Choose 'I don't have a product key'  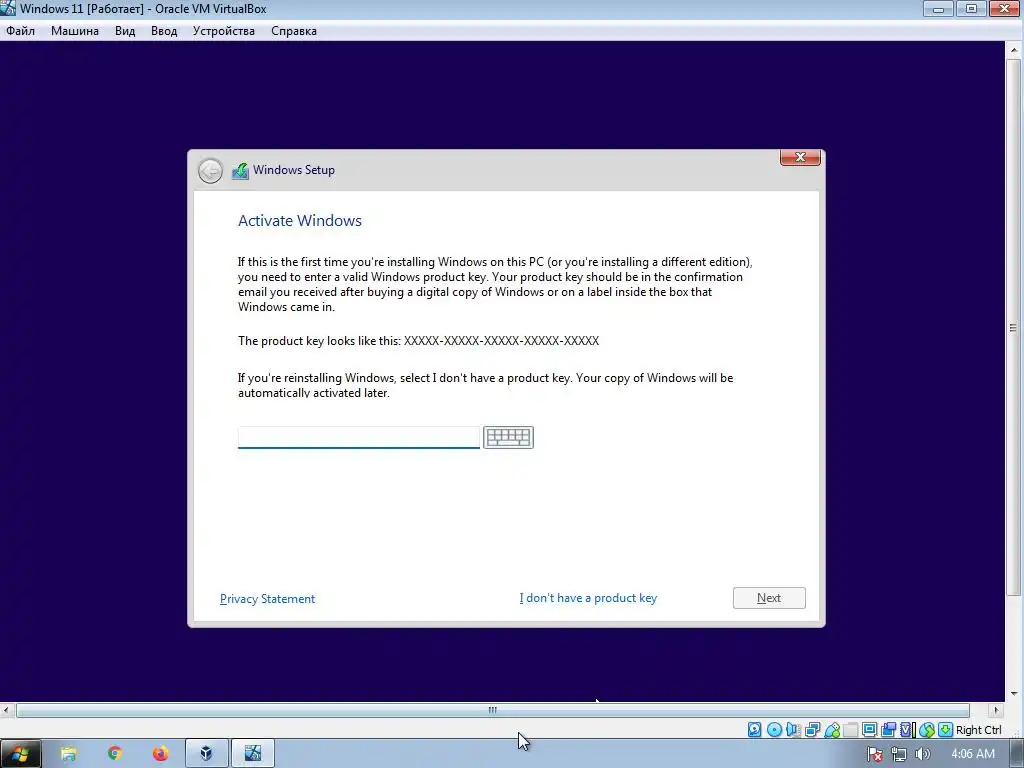click(588, 598)
